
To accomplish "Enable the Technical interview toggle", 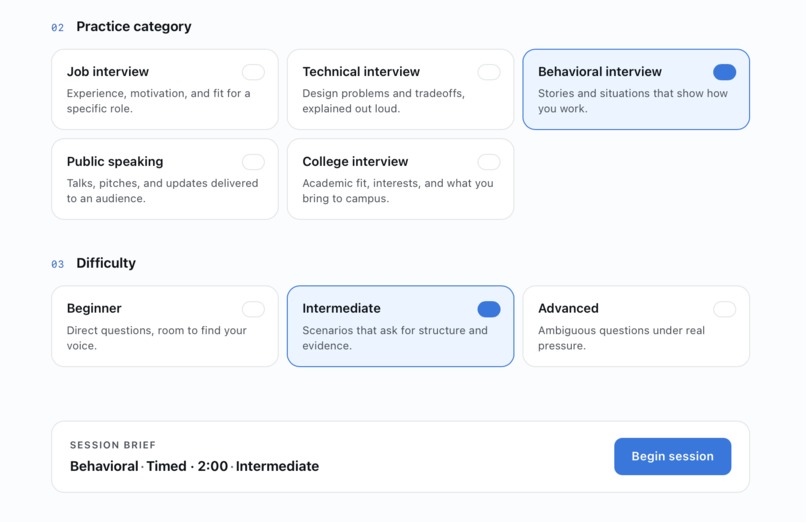I will [x=489, y=72].
